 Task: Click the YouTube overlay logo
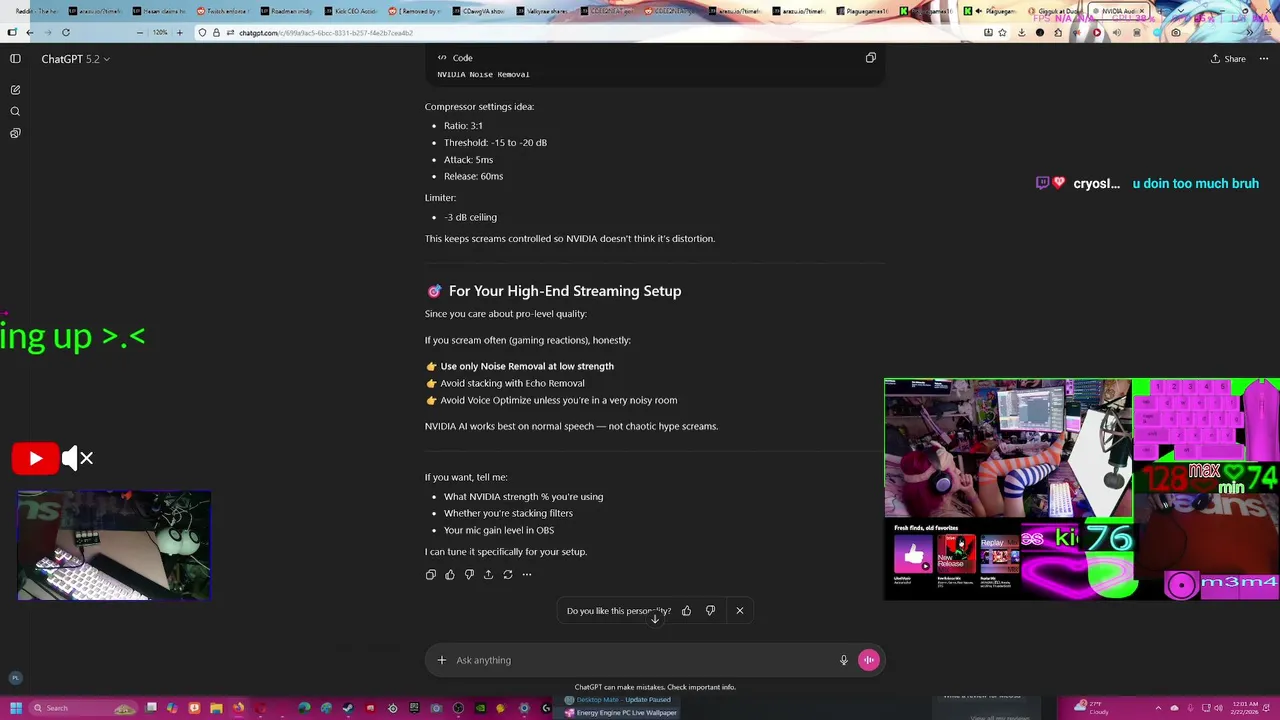point(35,459)
